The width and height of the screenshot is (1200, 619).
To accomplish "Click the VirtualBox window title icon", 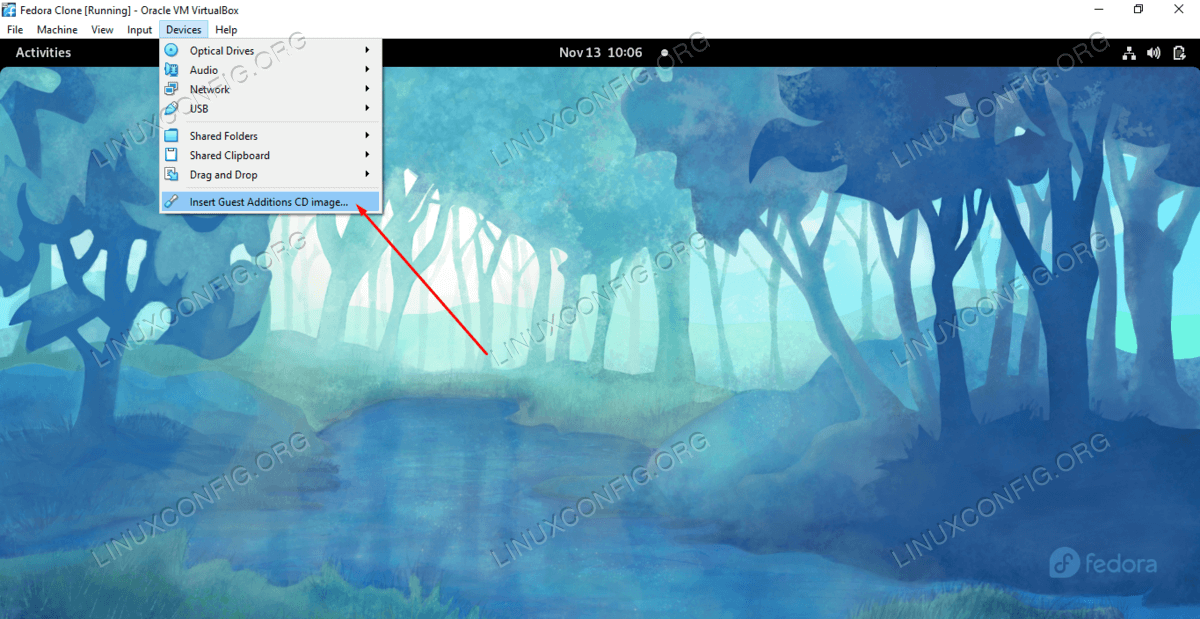I will point(9,10).
